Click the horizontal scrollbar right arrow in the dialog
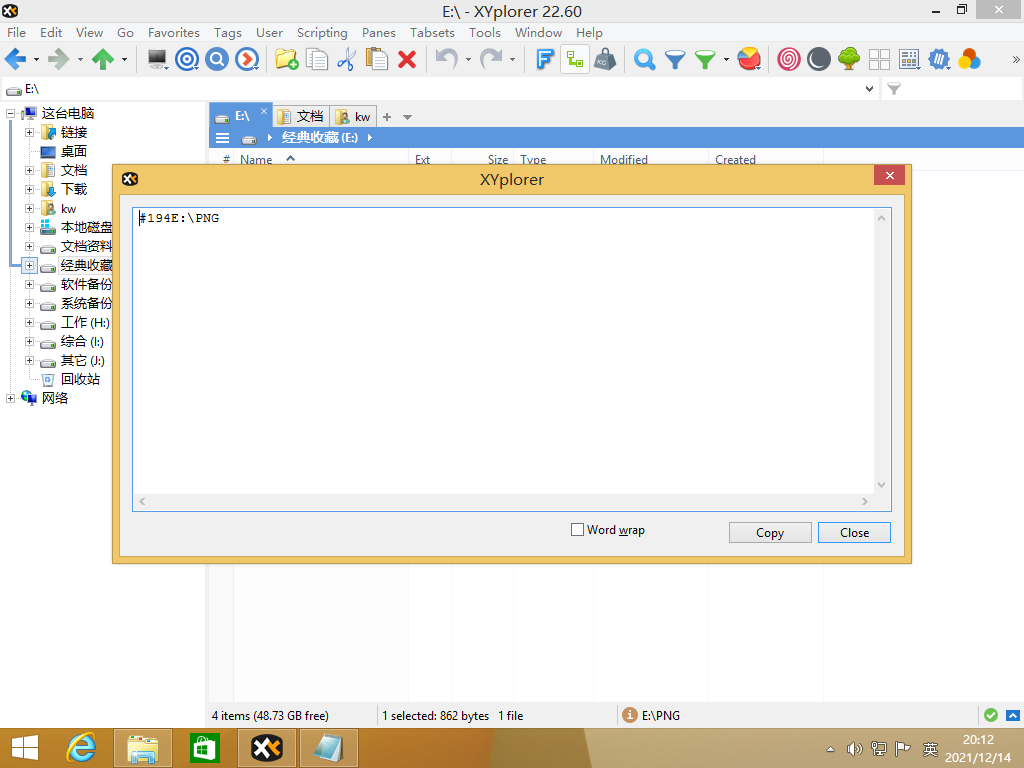The width and height of the screenshot is (1024, 768). 865,501
